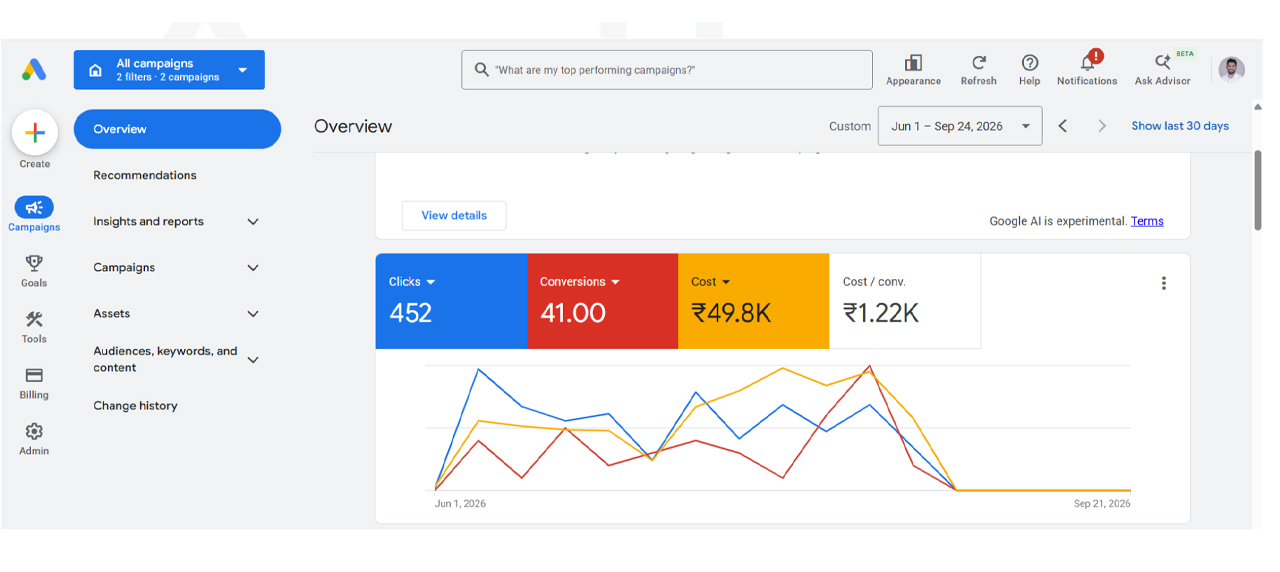Click the Overview page heading
Screen dimensions: 1280x572
pyautogui.click(x=353, y=126)
